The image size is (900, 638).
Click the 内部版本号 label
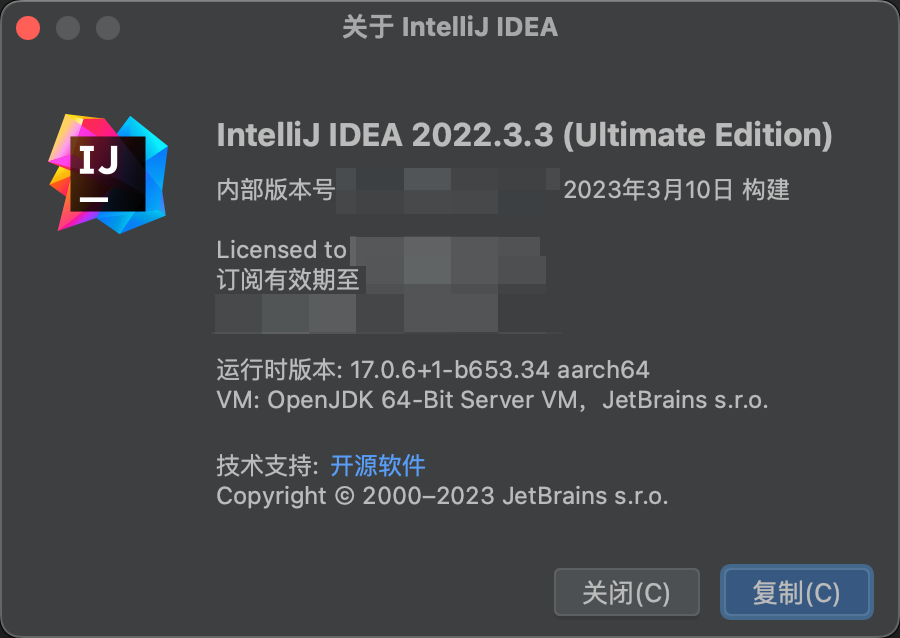[x=276, y=189]
